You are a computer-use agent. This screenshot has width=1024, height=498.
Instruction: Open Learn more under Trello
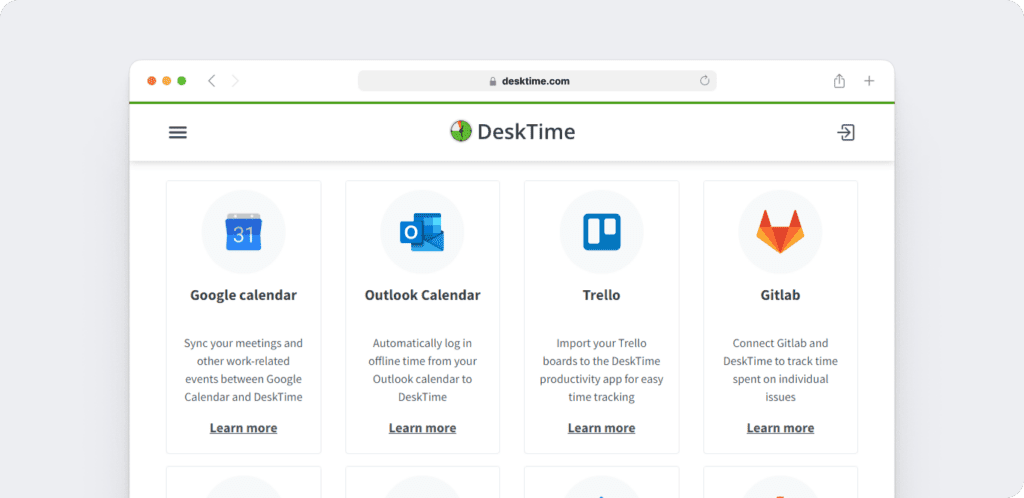(601, 428)
